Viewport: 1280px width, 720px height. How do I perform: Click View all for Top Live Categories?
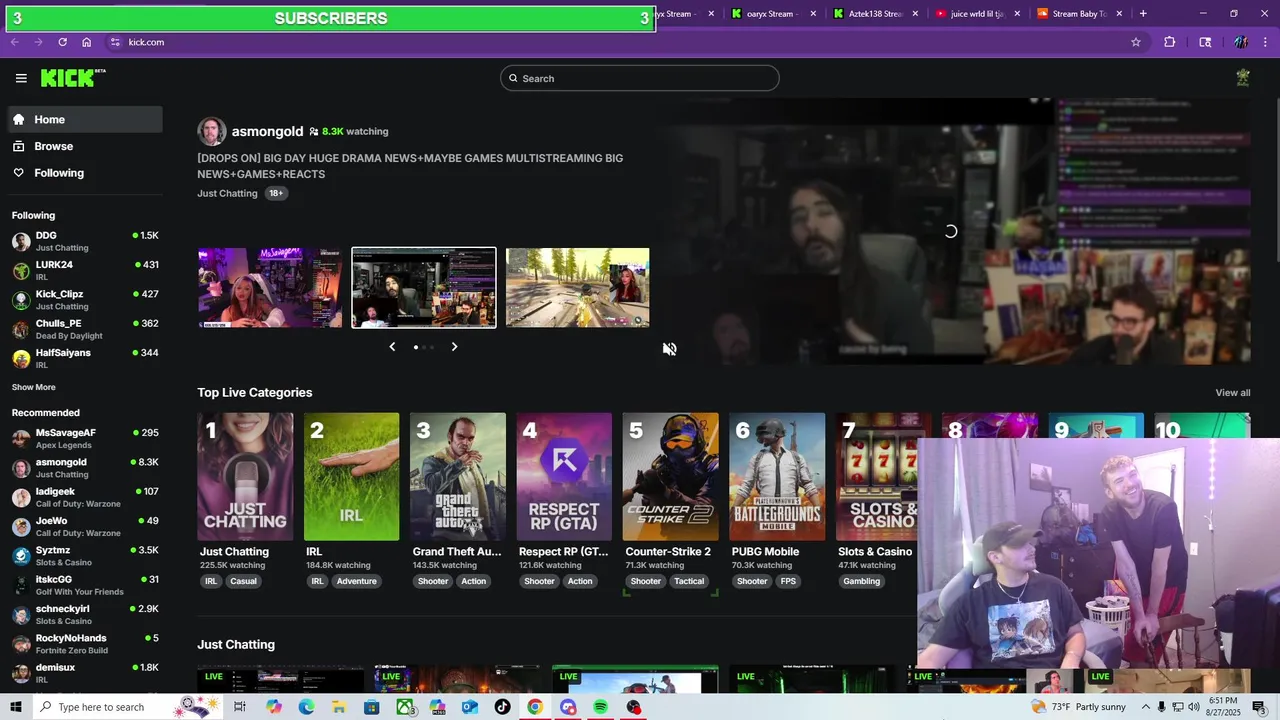click(x=1232, y=393)
